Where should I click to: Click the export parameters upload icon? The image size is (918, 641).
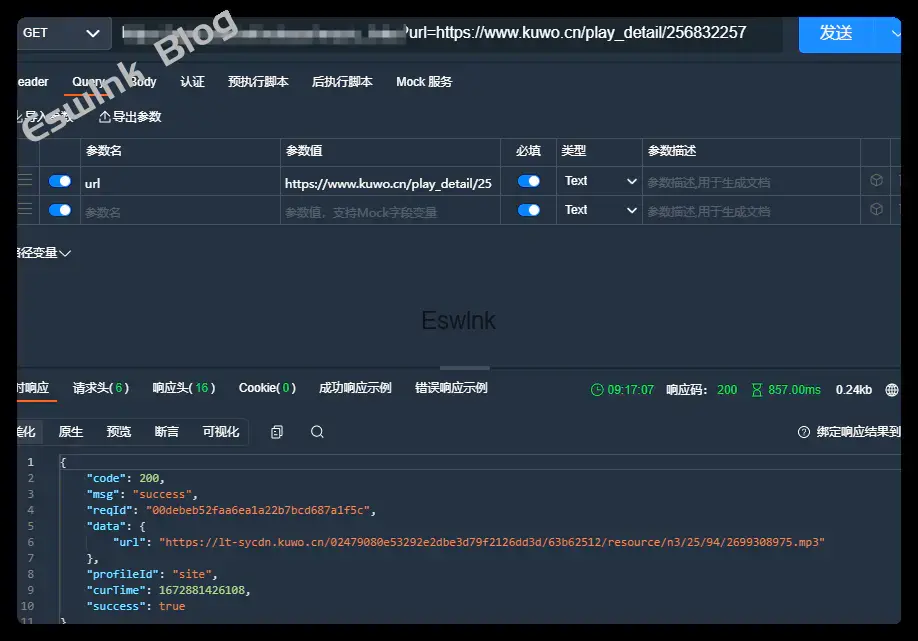(x=105, y=117)
